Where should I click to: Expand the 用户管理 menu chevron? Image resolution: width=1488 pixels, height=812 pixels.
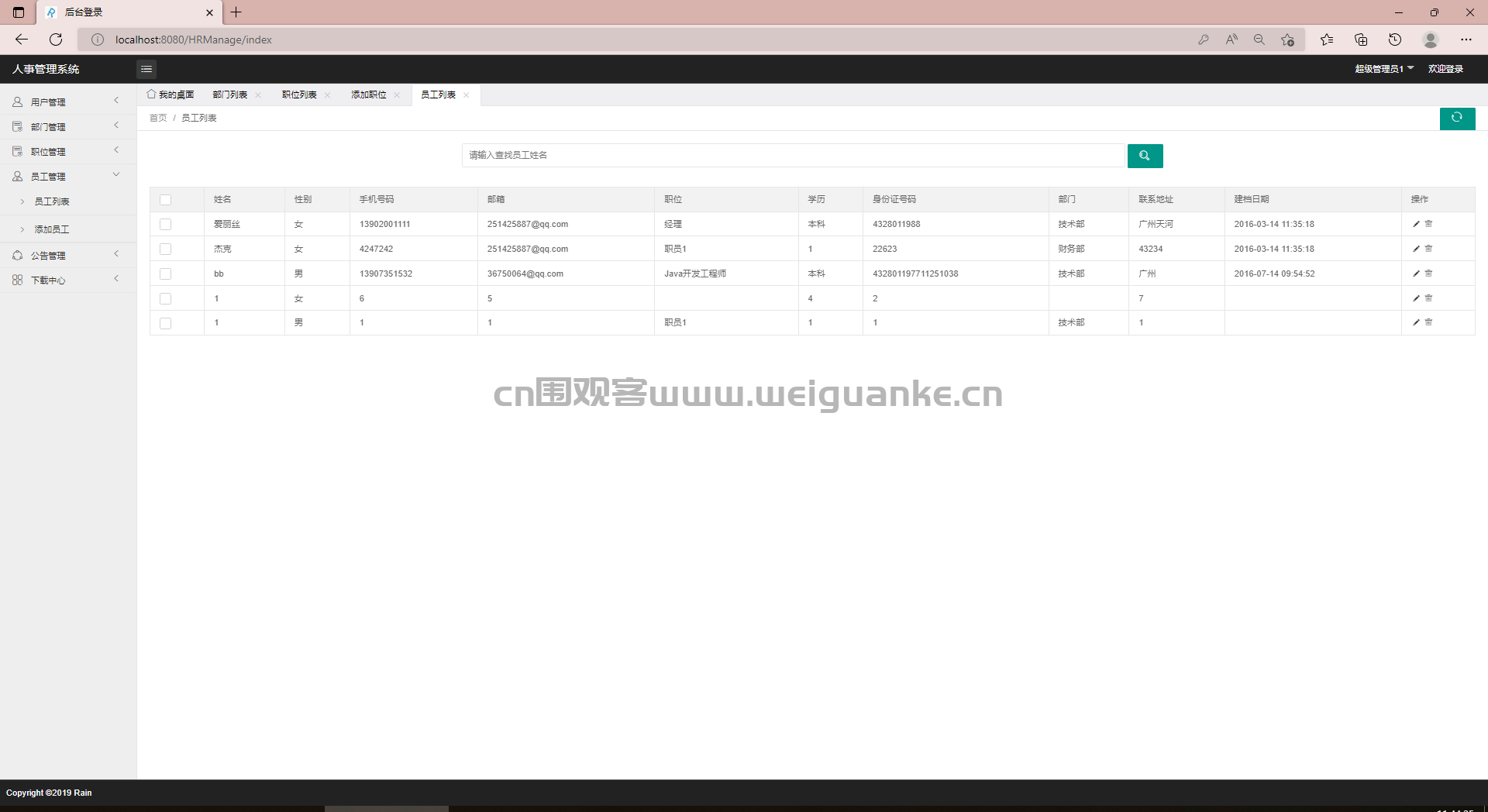(116, 101)
